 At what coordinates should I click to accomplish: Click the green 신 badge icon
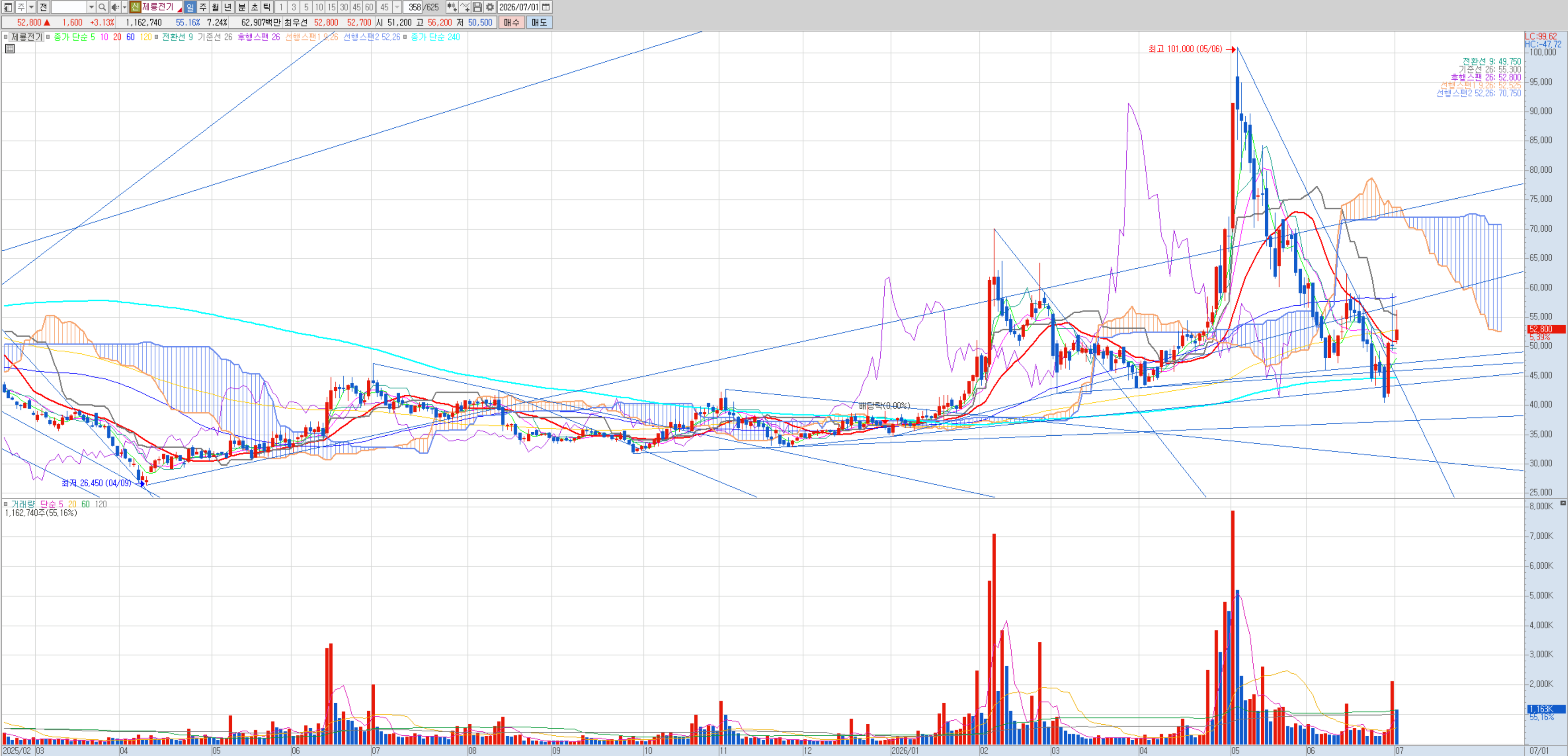click(135, 7)
